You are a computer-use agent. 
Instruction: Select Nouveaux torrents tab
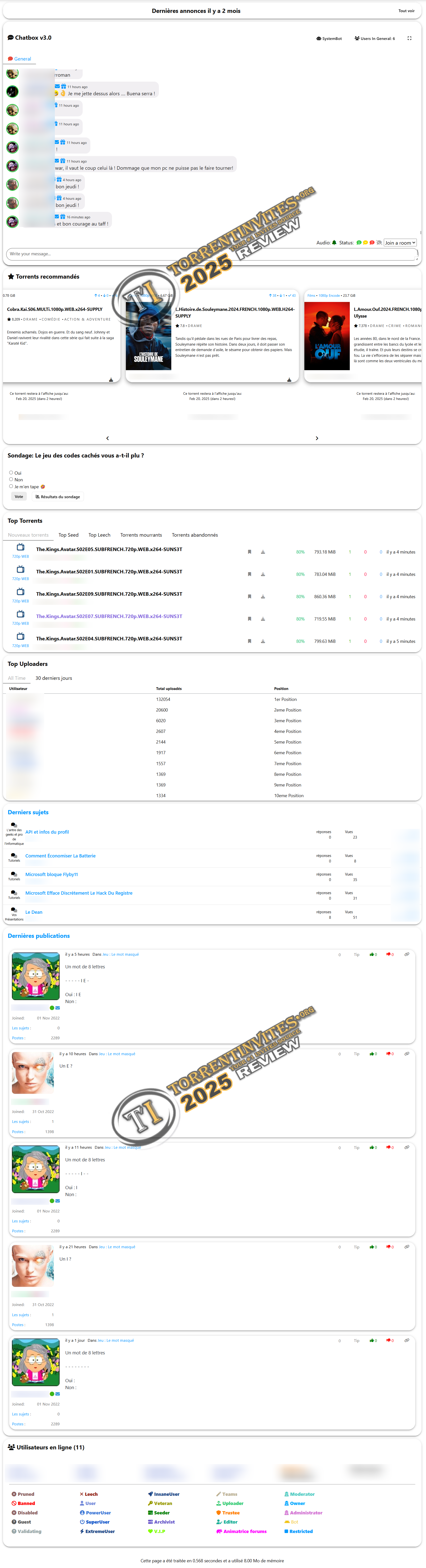click(x=28, y=535)
